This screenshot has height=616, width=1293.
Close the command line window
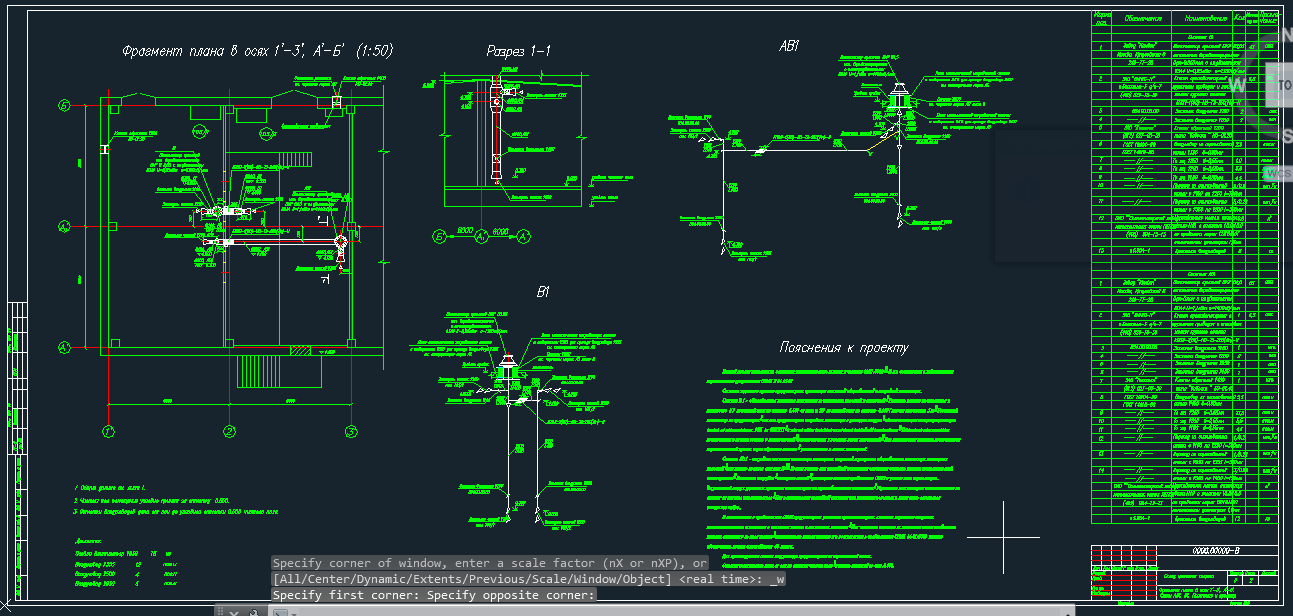coord(234,613)
